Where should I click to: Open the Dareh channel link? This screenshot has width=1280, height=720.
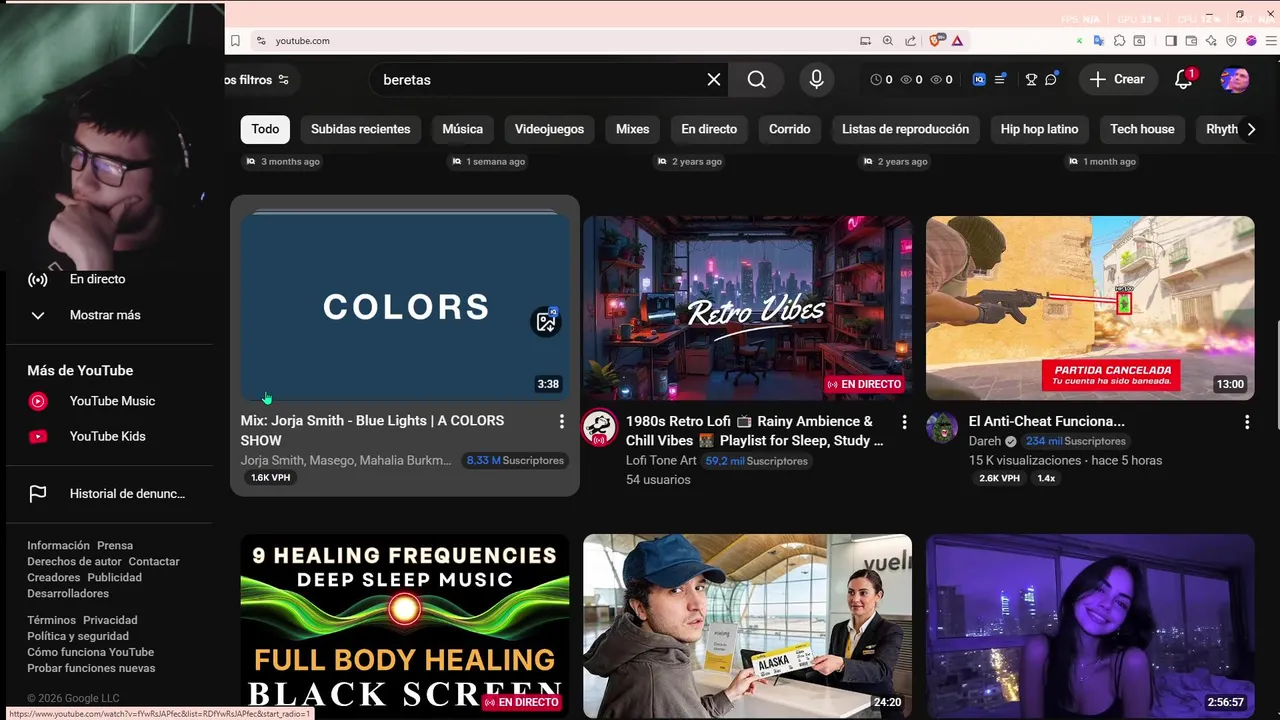point(985,441)
